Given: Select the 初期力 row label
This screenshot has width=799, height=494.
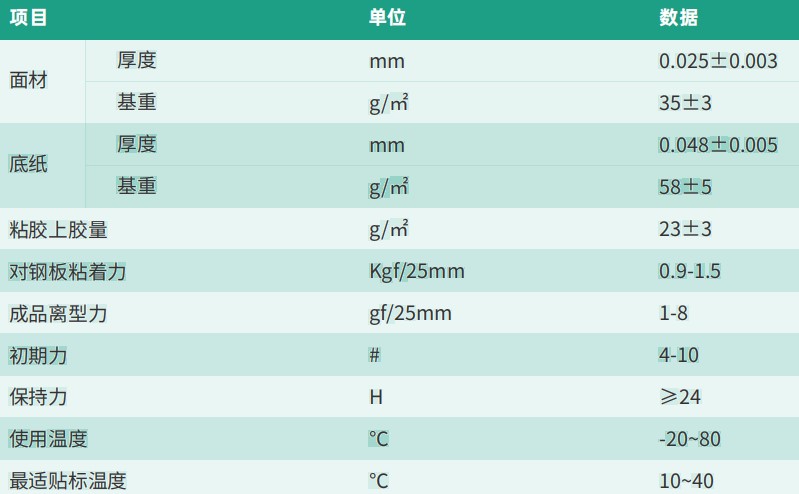Looking at the screenshot, I should [38, 355].
